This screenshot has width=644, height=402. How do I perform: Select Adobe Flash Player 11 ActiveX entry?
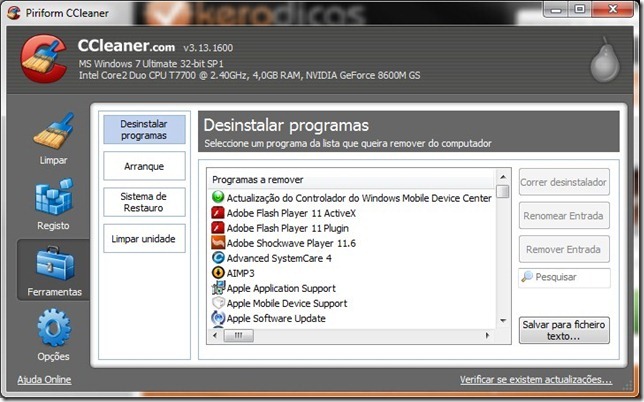point(284,213)
